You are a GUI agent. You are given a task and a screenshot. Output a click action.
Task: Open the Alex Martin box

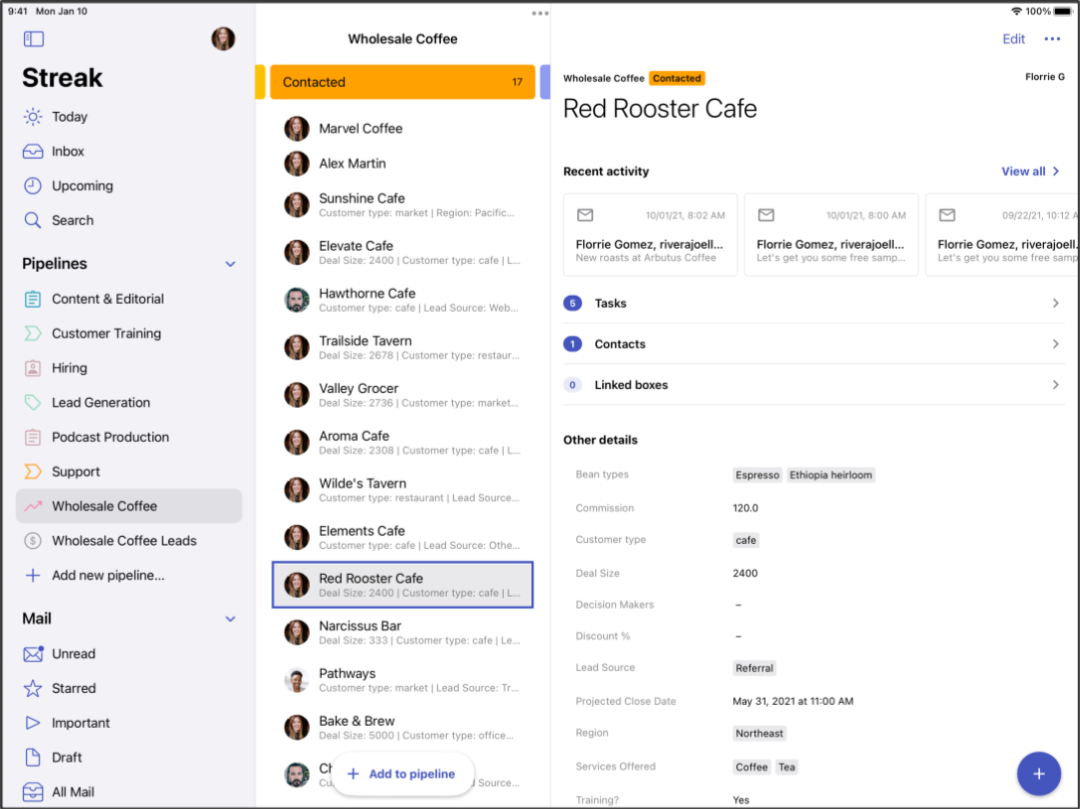pyautogui.click(x=402, y=164)
